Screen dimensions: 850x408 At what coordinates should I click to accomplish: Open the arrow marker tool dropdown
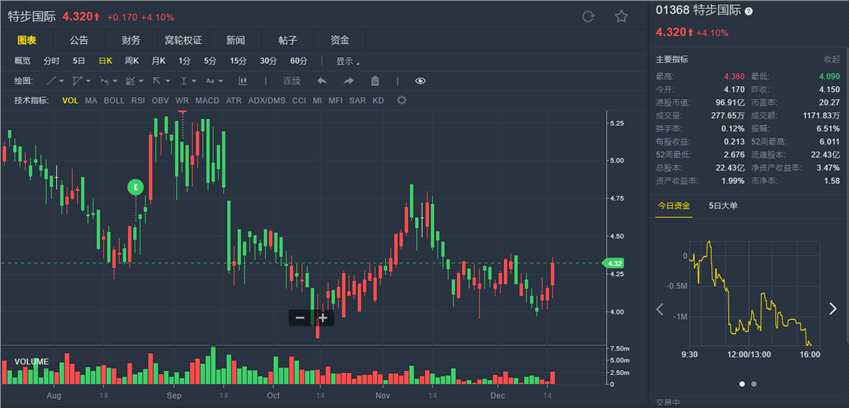(161, 81)
